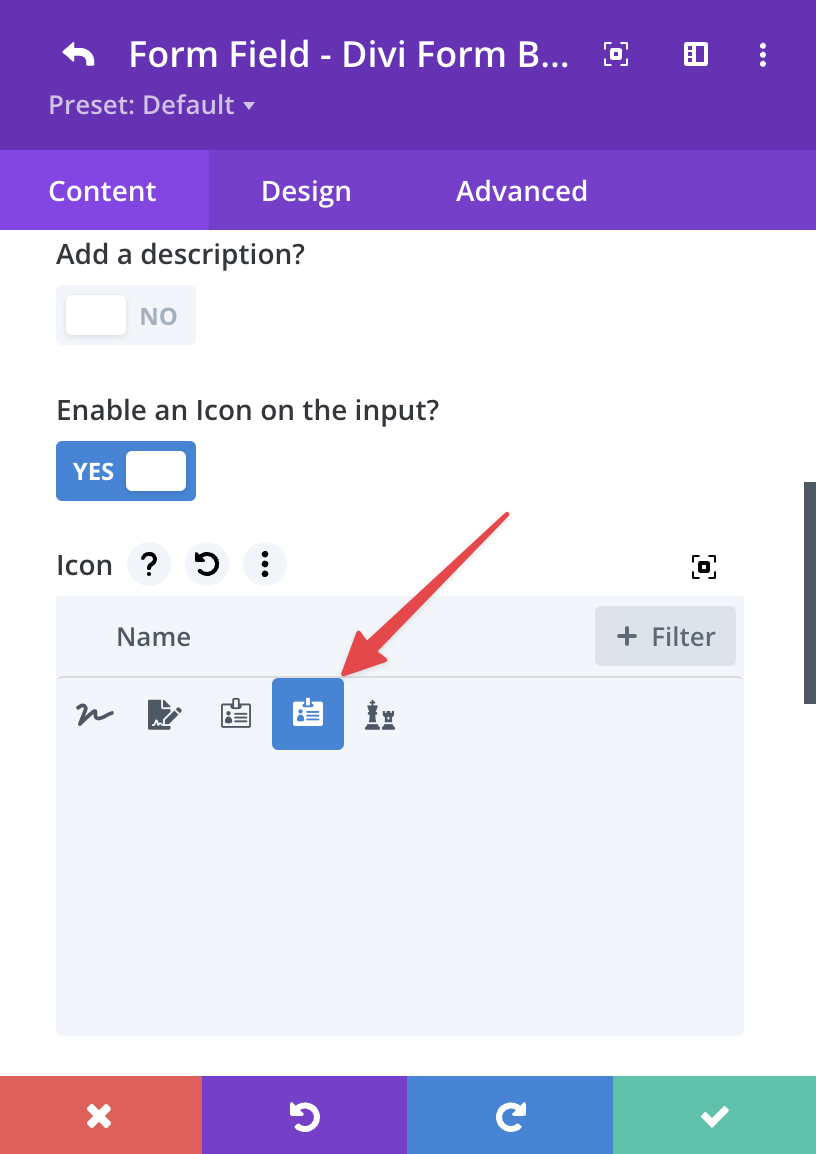Click the blue redo button at bottom

tap(510, 1115)
